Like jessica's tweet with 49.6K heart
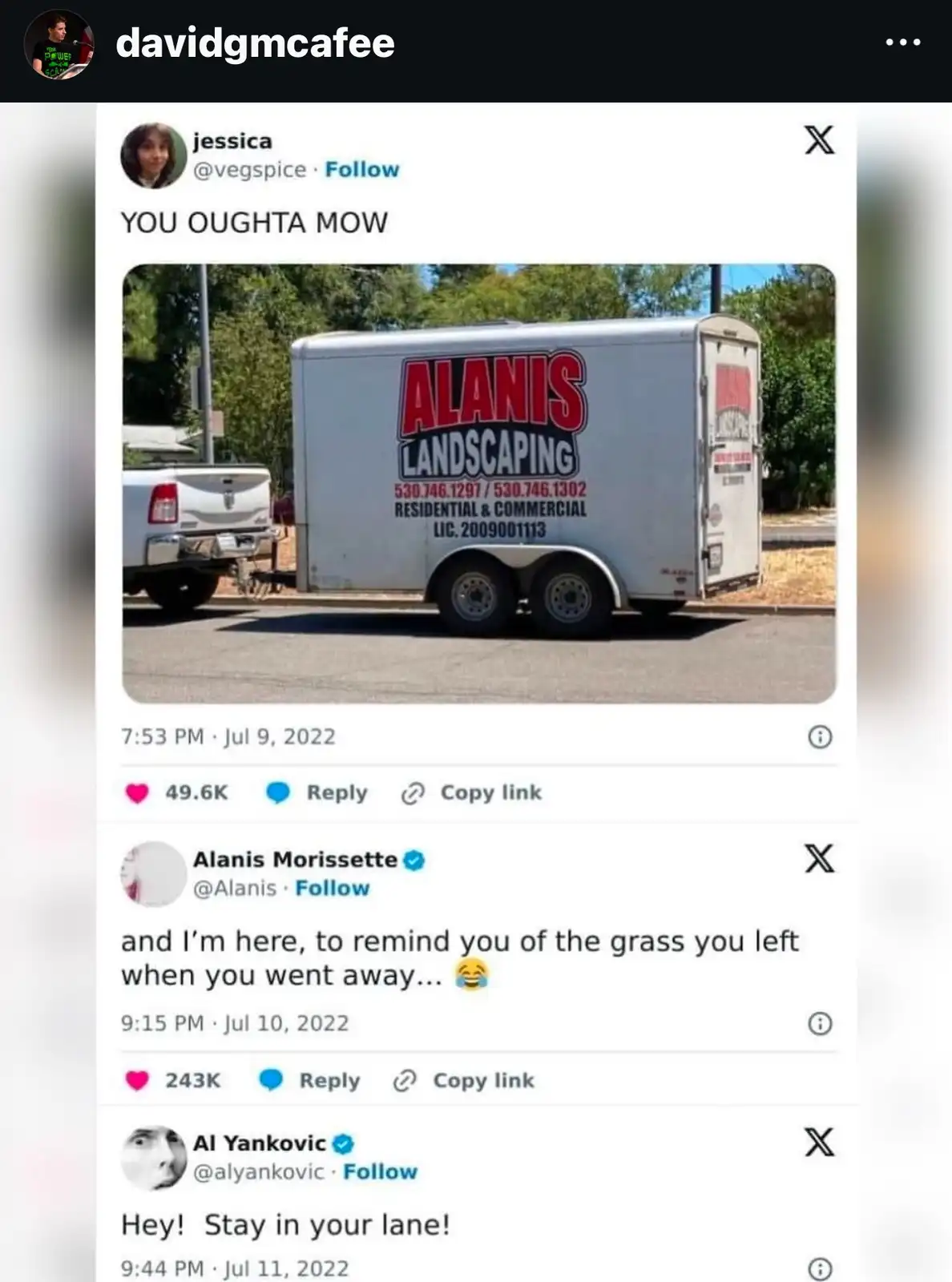This screenshot has width=952, height=1282. click(x=137, y=793)
